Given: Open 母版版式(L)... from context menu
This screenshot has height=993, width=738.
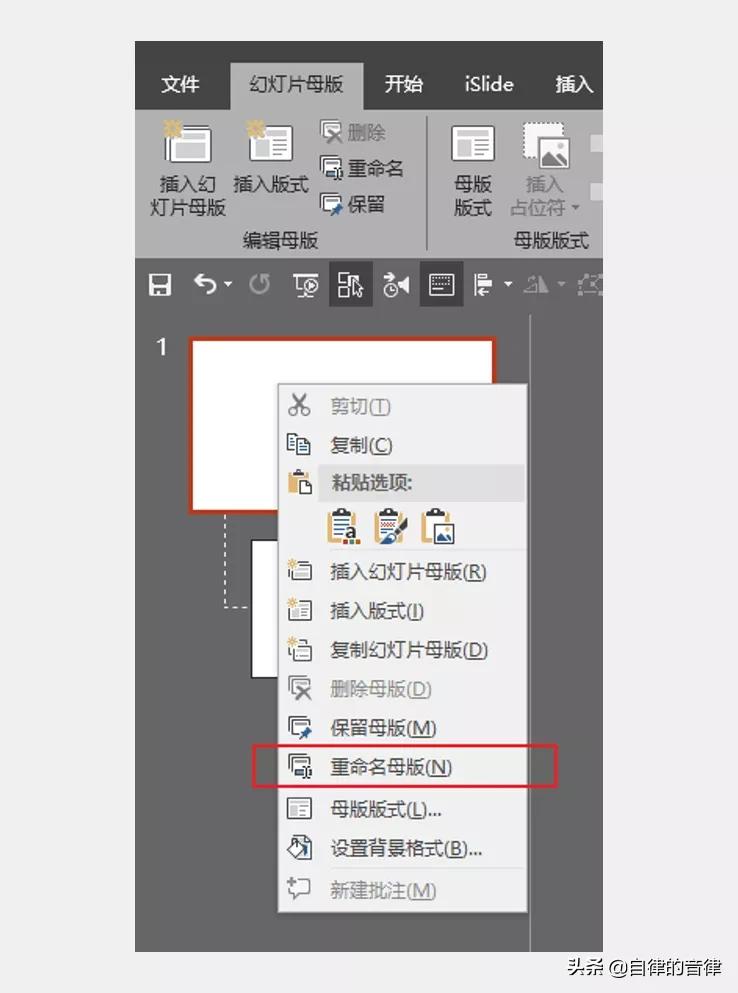Looking at the screenshot, I should point(402,809).
